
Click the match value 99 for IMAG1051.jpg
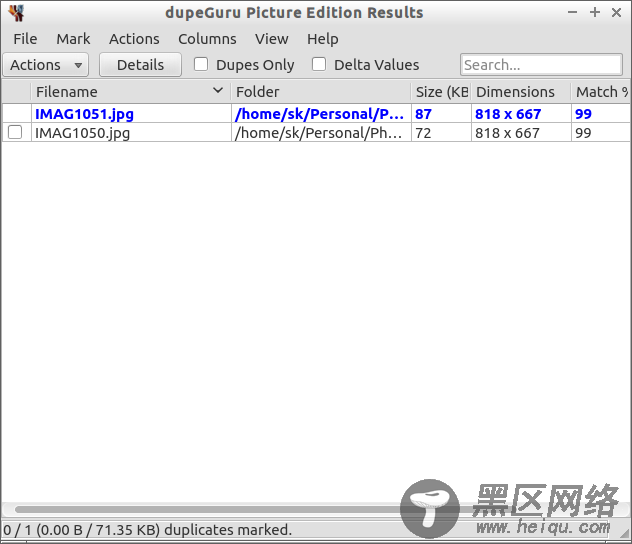pos(583,114)
